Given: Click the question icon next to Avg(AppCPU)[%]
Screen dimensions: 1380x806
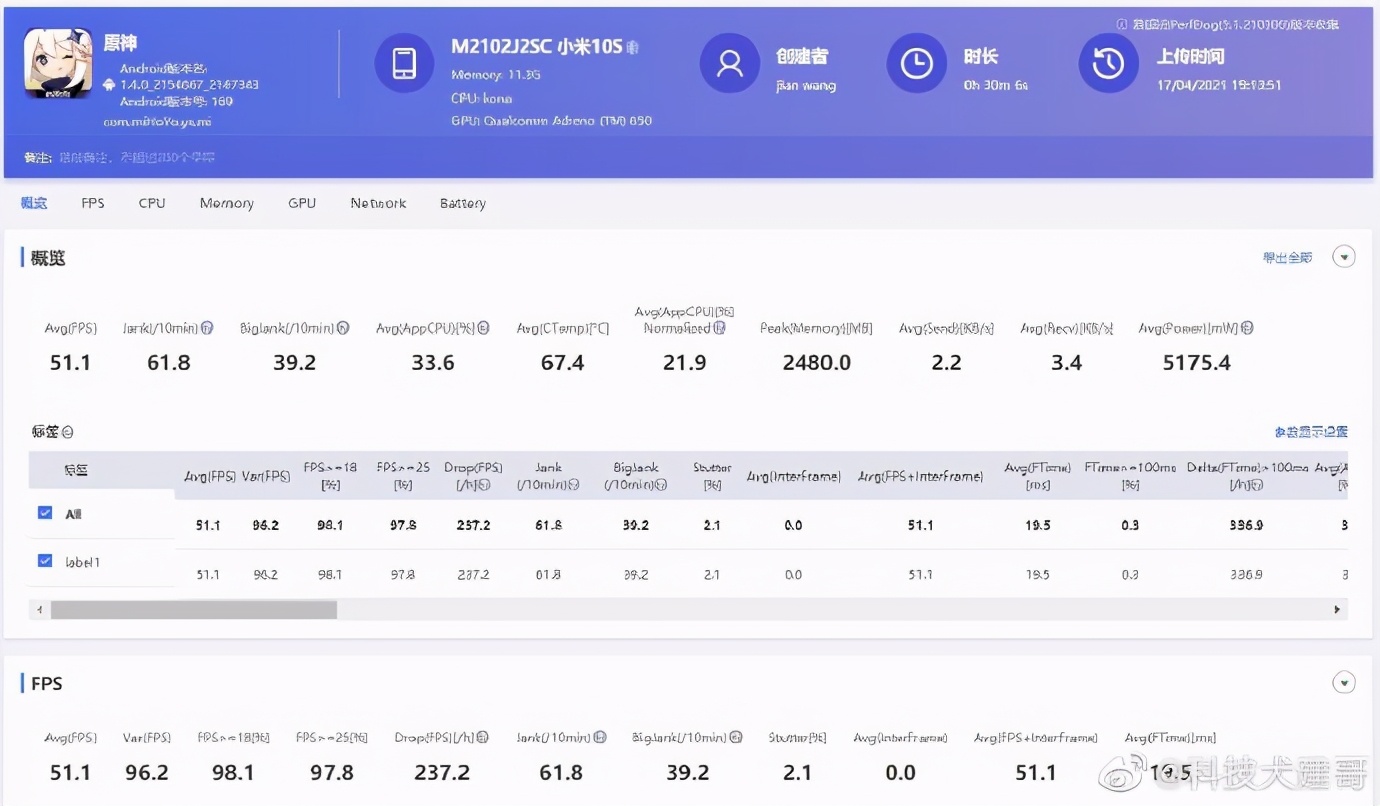Looking at the screenshot, I should 482,327.
